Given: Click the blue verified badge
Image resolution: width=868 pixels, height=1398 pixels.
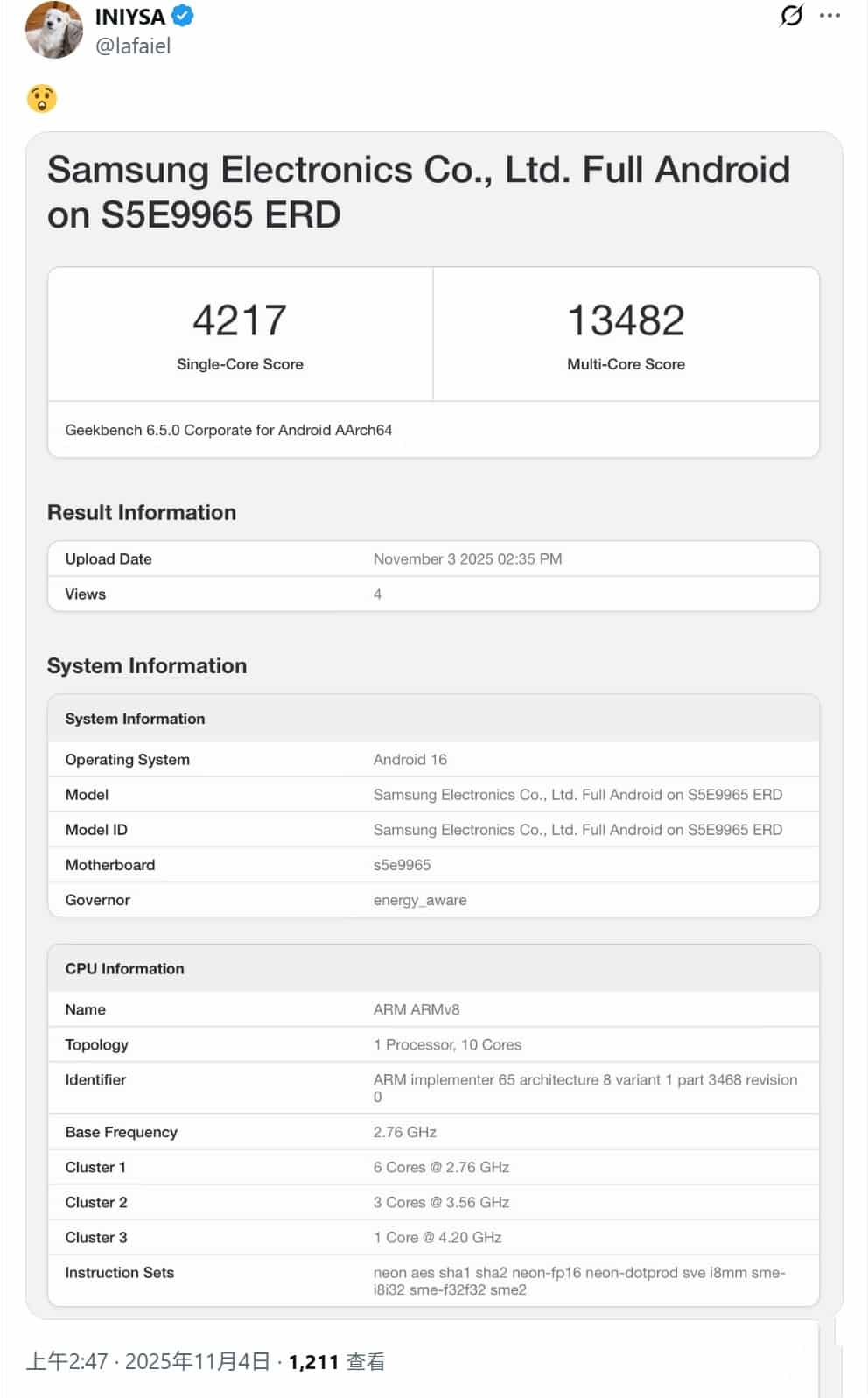Looking at the screenshot, I should click(x=182, y=16).
